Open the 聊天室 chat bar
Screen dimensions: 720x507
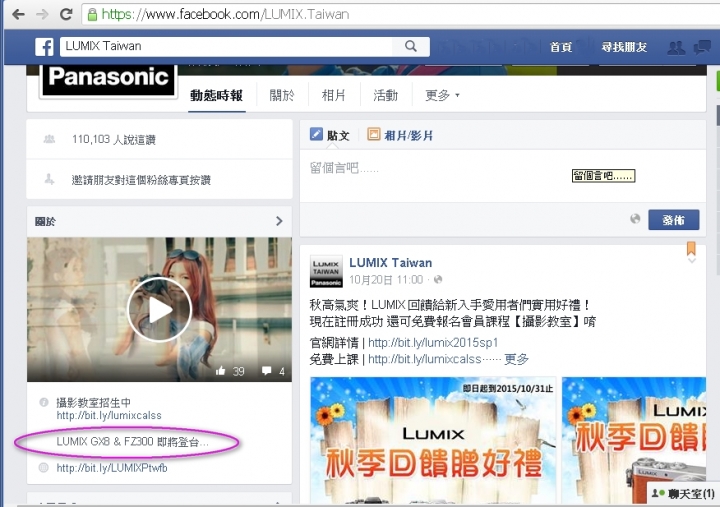(x=683, y=494)
